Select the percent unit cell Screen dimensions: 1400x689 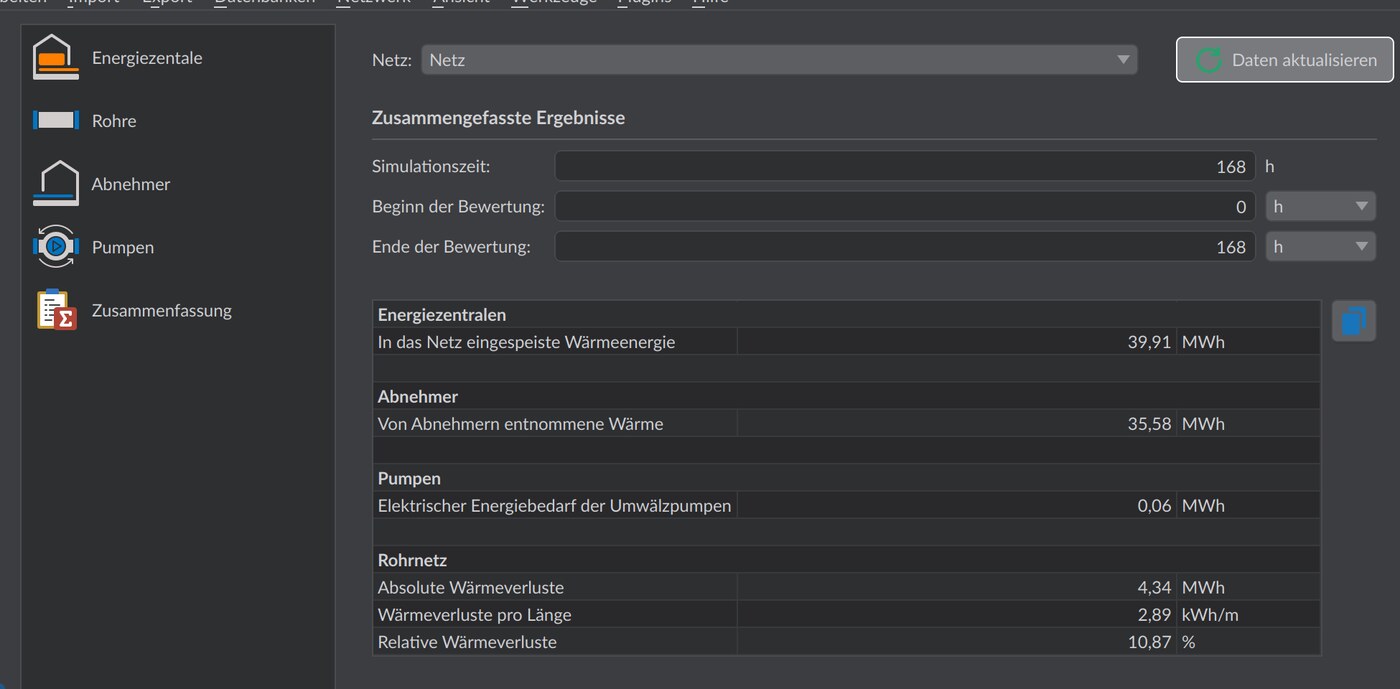click(1249, 642)
